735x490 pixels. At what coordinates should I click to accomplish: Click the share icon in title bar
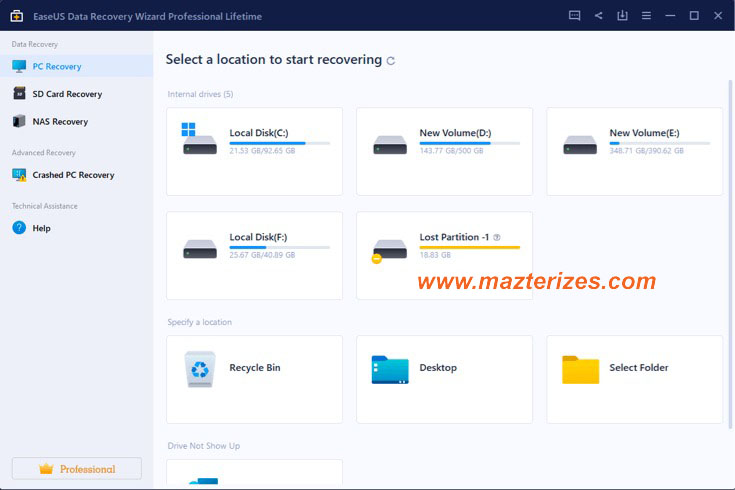pyautogui.click(x=599, y=15)
